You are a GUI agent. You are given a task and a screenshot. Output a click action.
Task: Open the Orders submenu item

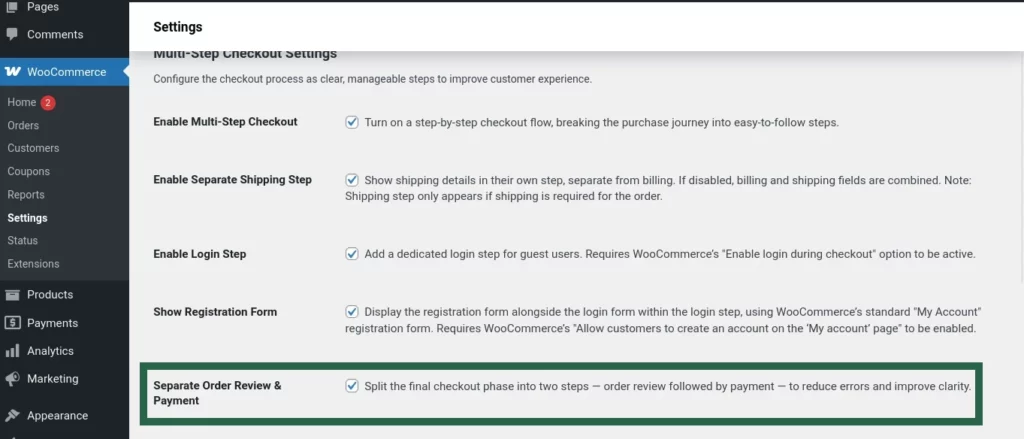23,126
